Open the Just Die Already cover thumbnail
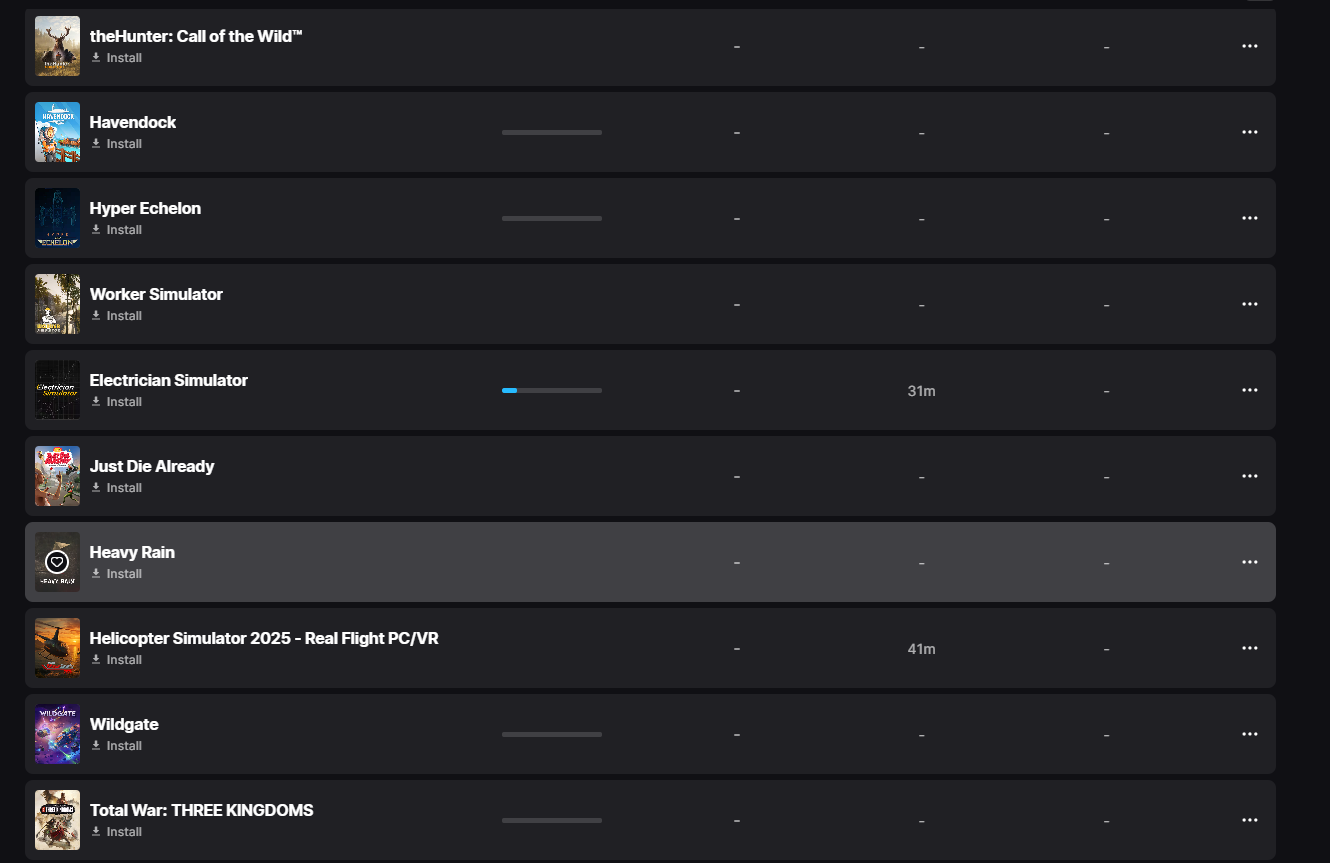 click(x=57, y=476)
